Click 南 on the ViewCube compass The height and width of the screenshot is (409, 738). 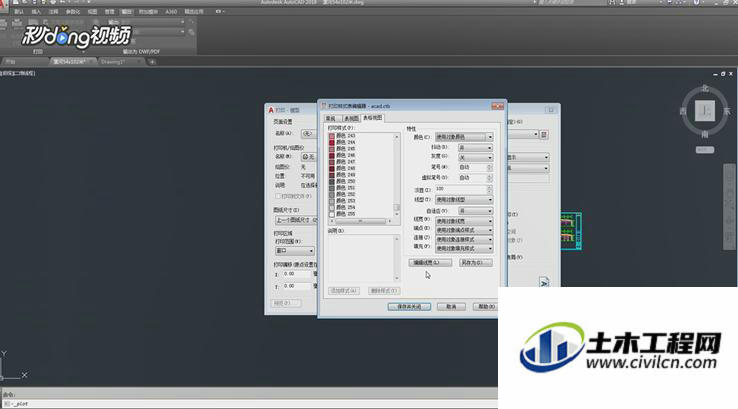pos(705,135)
